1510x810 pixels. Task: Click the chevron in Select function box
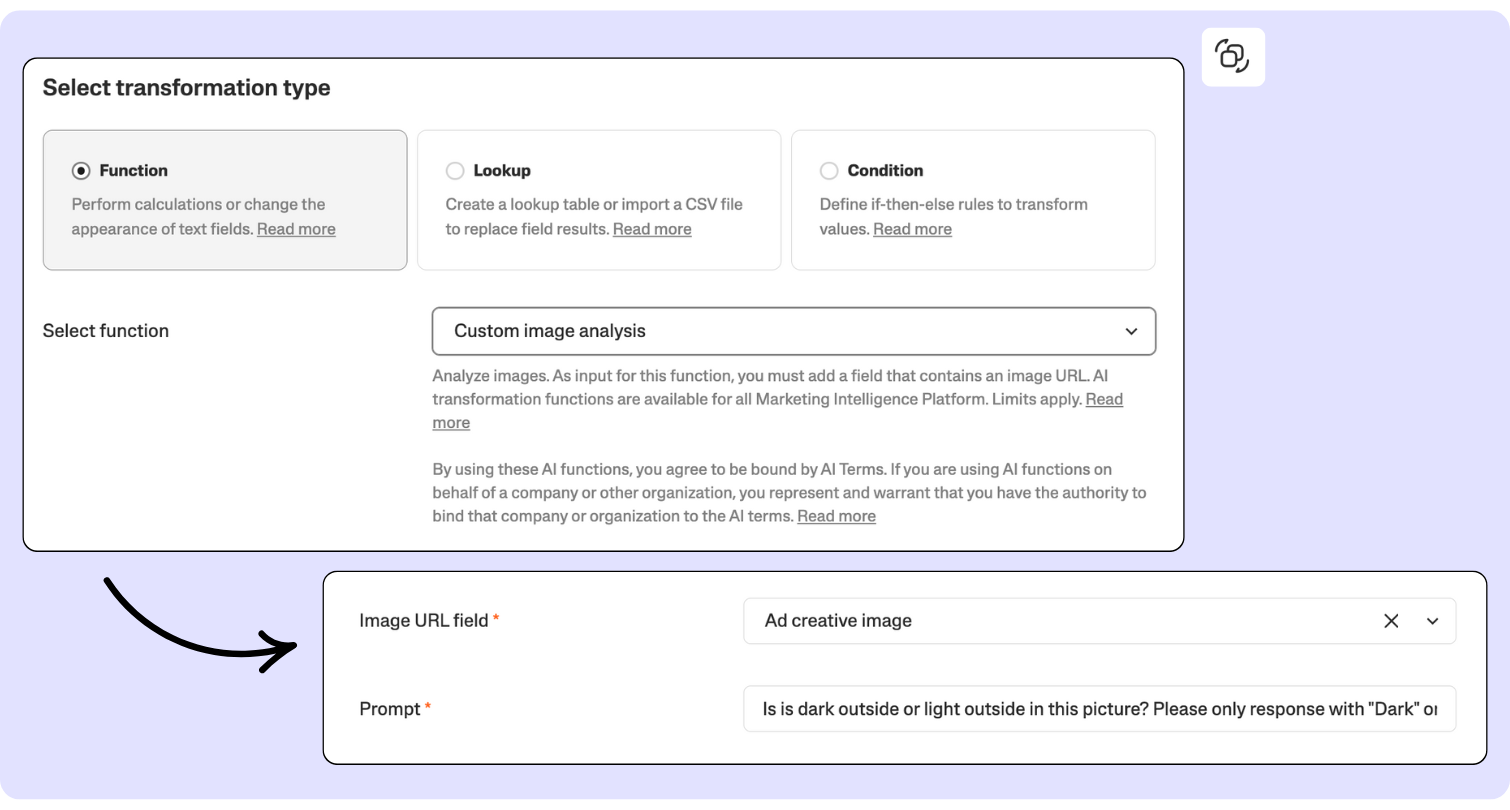tap(1131, 331)
